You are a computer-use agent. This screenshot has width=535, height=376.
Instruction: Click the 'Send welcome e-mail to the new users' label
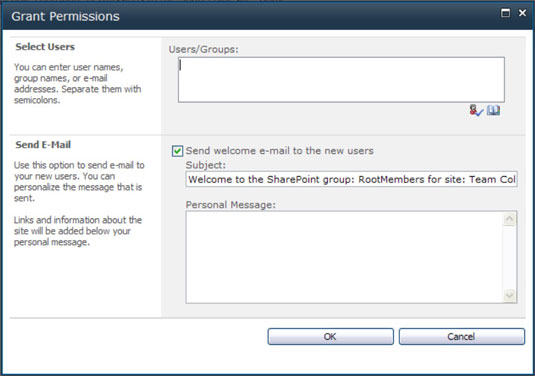[279, 151]
